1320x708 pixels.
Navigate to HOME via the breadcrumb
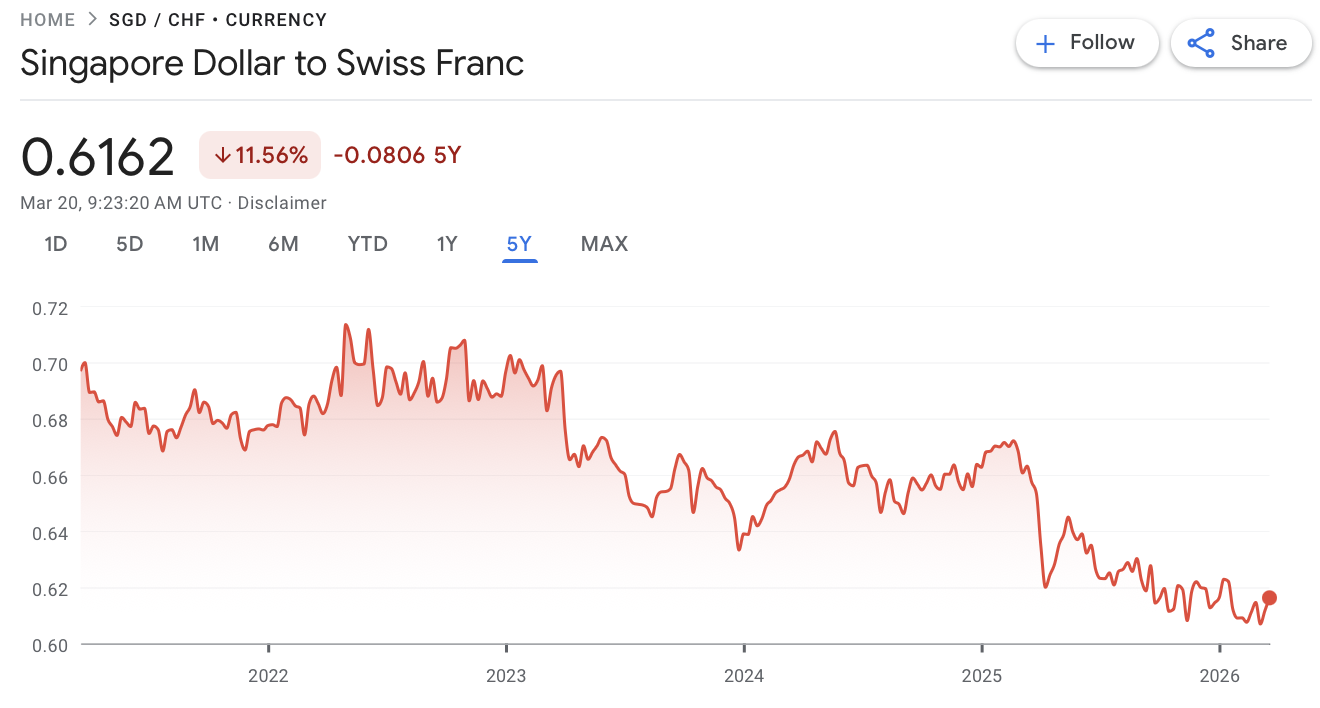[x=48, y=19]
